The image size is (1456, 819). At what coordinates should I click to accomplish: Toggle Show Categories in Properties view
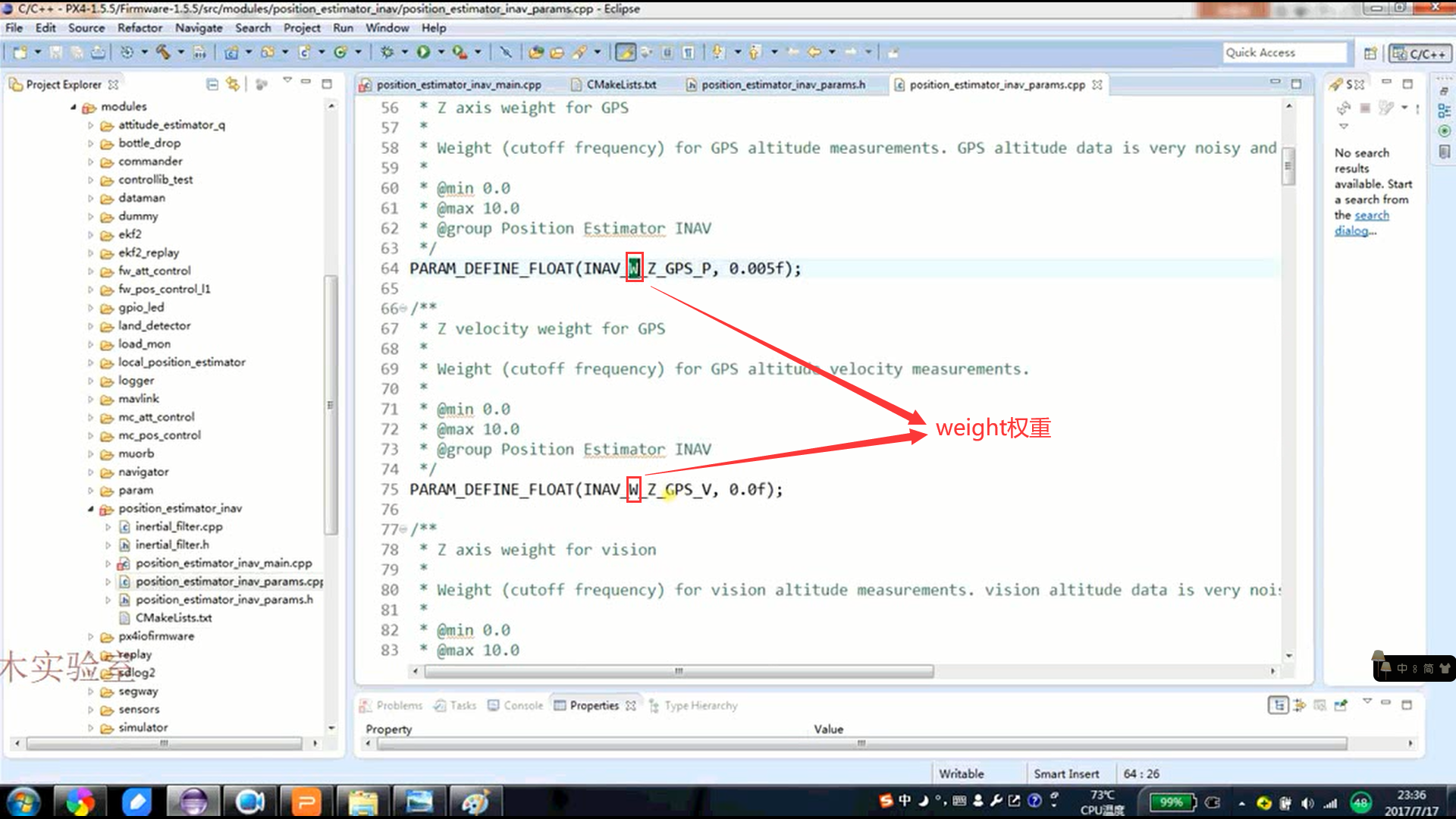pyautogui.click(x=1279, y=705)
